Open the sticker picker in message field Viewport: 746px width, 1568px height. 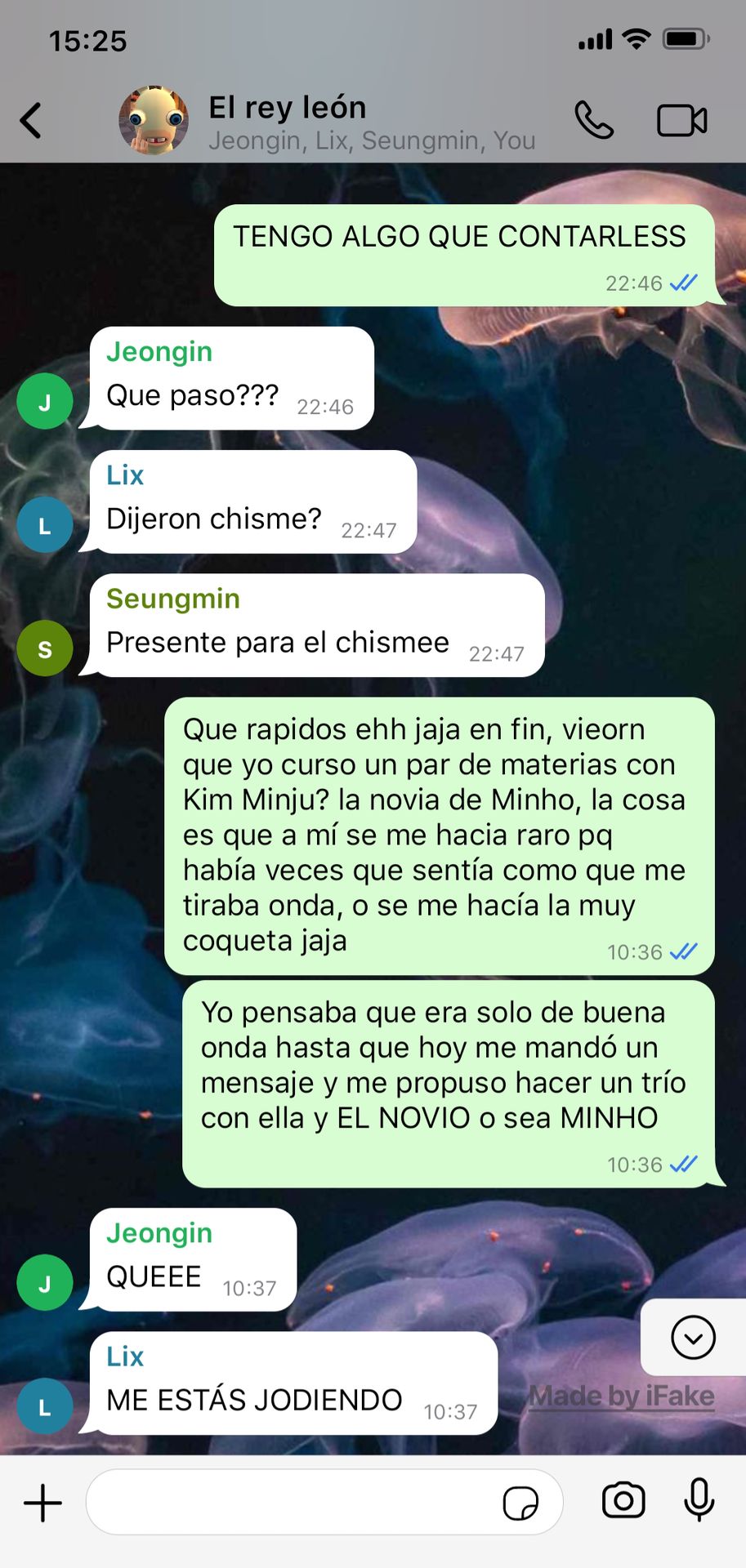520,1503
